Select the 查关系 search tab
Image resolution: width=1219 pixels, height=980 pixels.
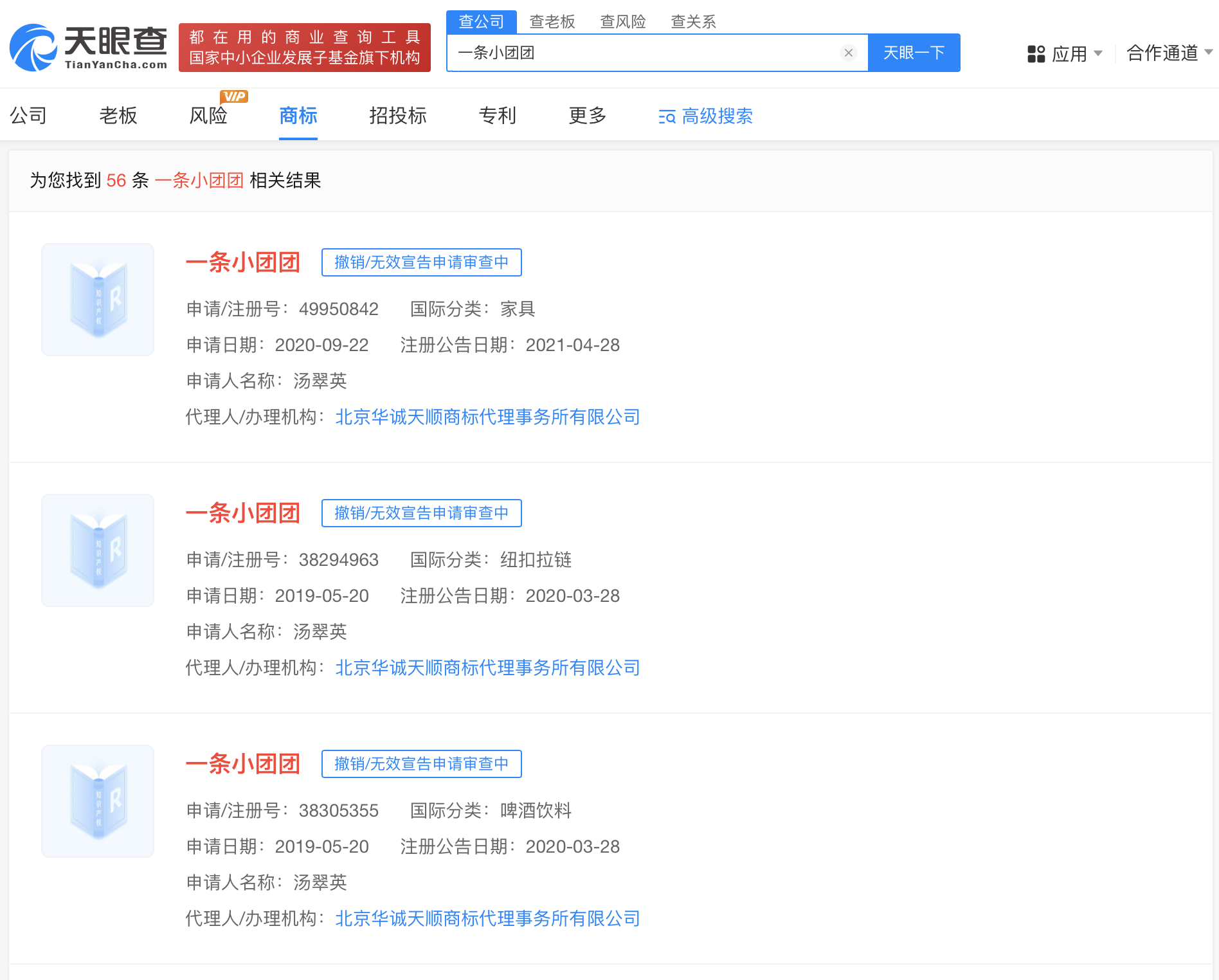click(693, 22)
